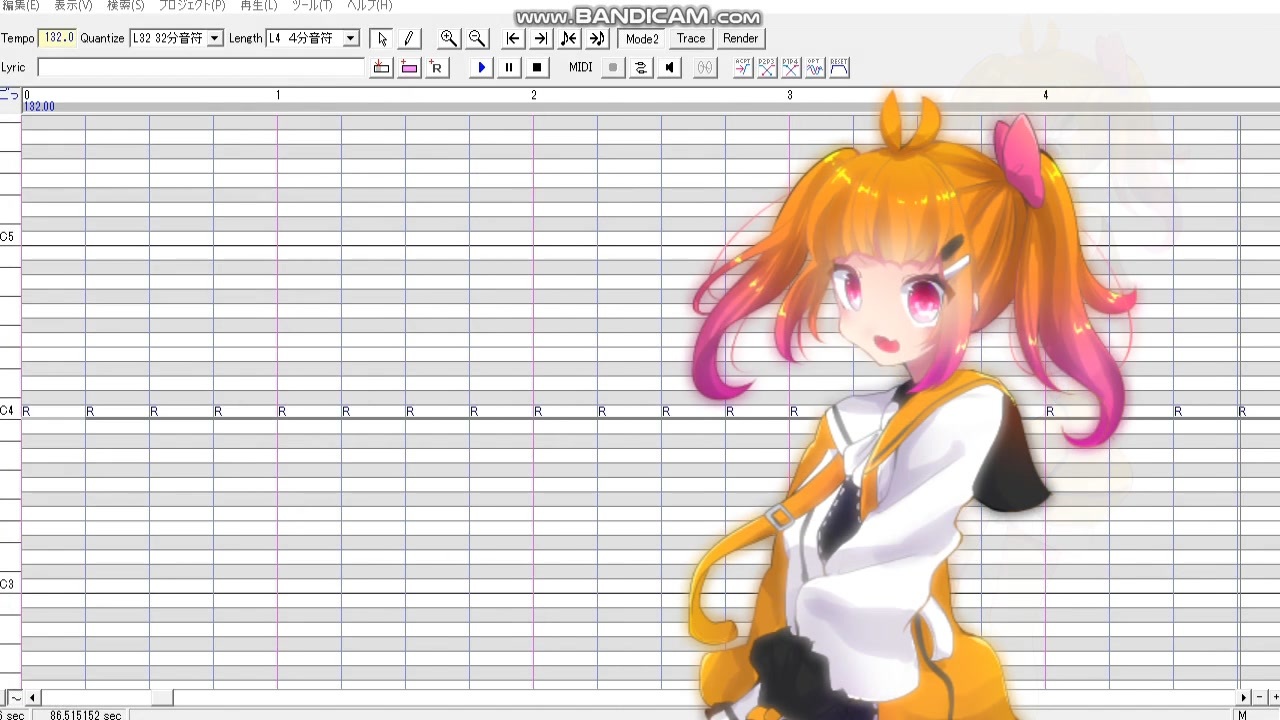1280x720 pixels.
Task: Toggle the Mode2 button
Action: (642, 39)
